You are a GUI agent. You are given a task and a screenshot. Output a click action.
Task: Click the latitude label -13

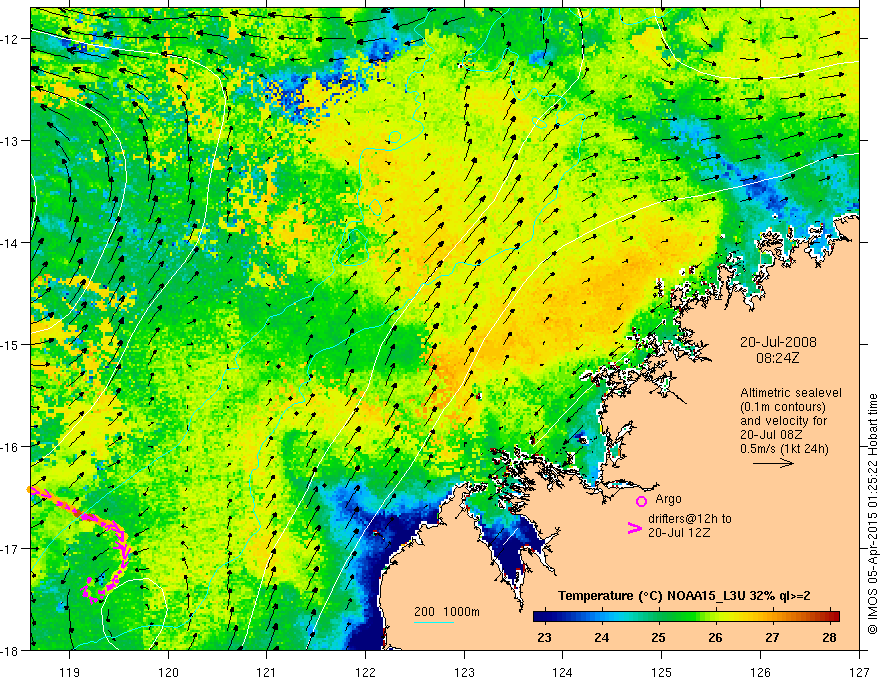click(x=10, y=141)
